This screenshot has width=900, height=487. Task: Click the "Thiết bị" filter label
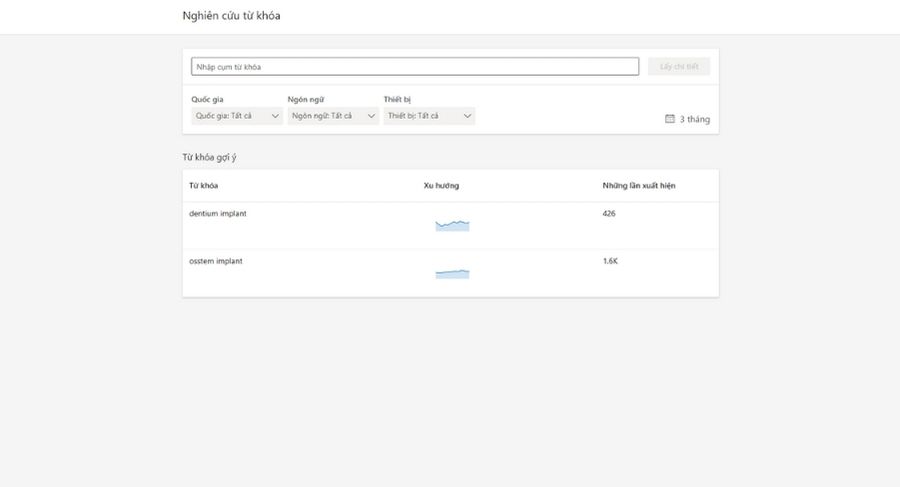[397, 100]
